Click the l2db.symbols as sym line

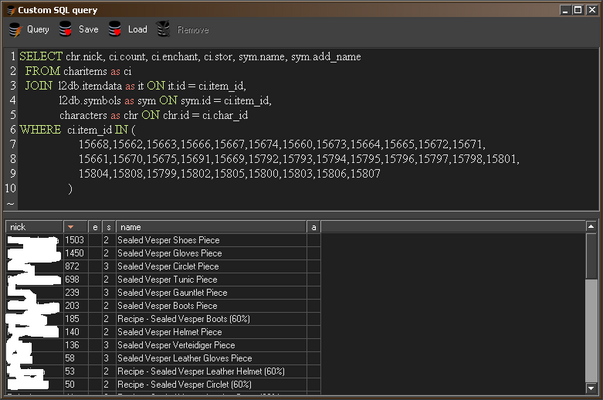click(x=165, y=100)
